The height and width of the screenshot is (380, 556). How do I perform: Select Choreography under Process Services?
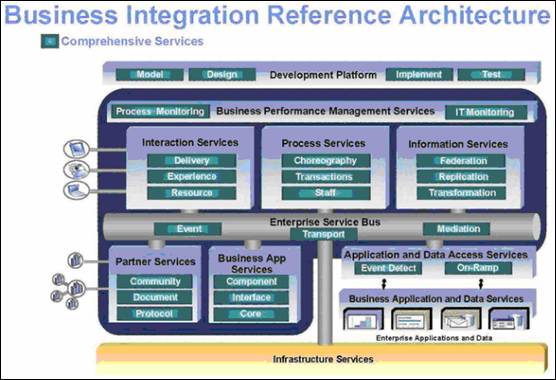pos(326,161)
